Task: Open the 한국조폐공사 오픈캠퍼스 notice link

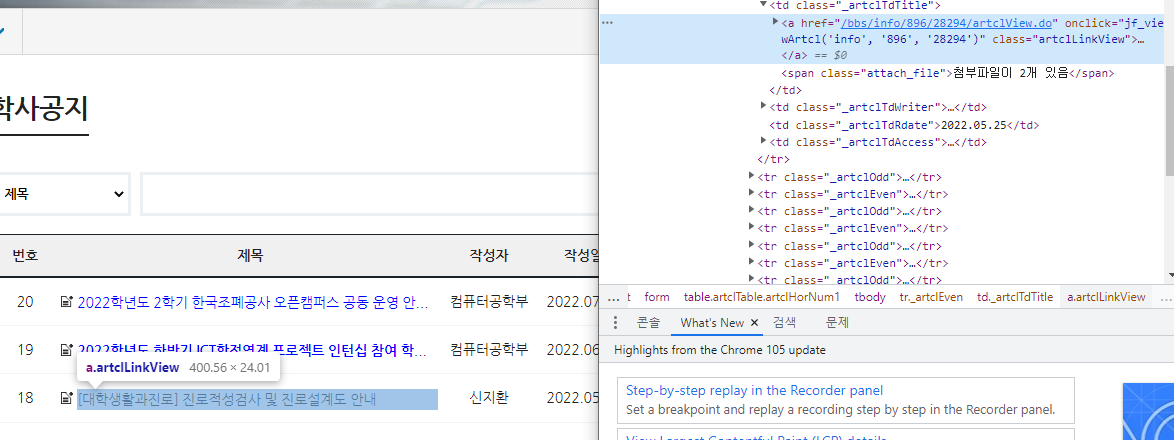Action: tap(253, 302)
